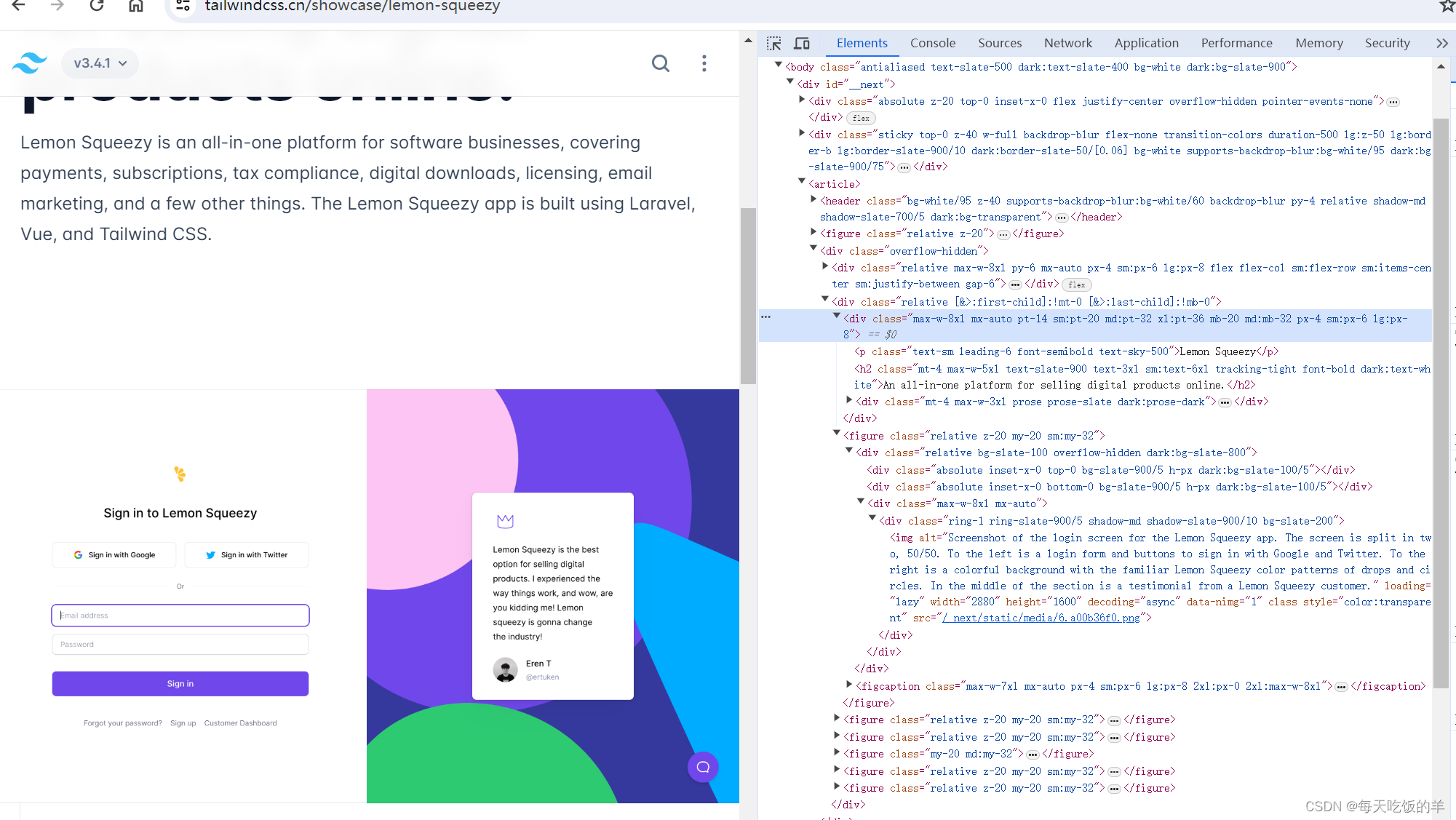Screen dimensions: 1456x820
Task: Click the purple chat bubble icon
Action: point(703,766)
